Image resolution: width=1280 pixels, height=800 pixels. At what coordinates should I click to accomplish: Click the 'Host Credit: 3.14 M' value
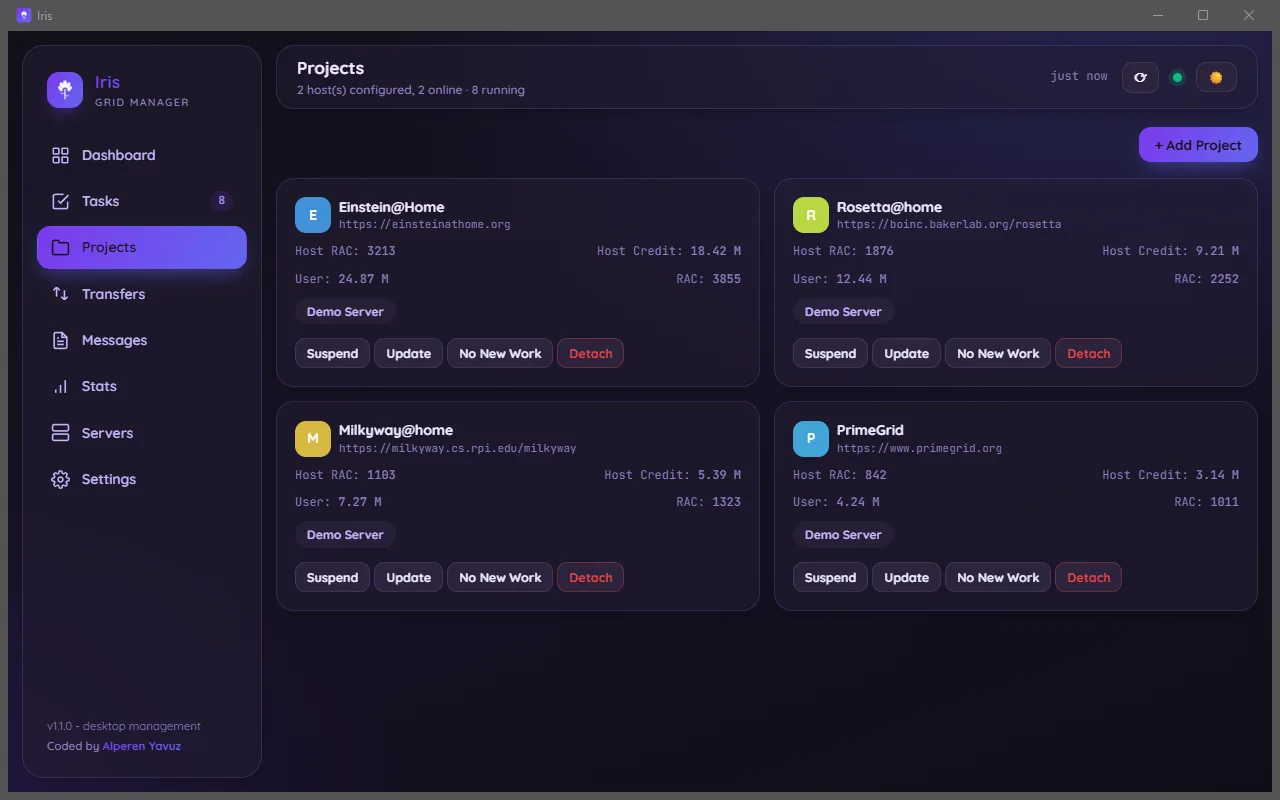click(x=1171, y=475)
